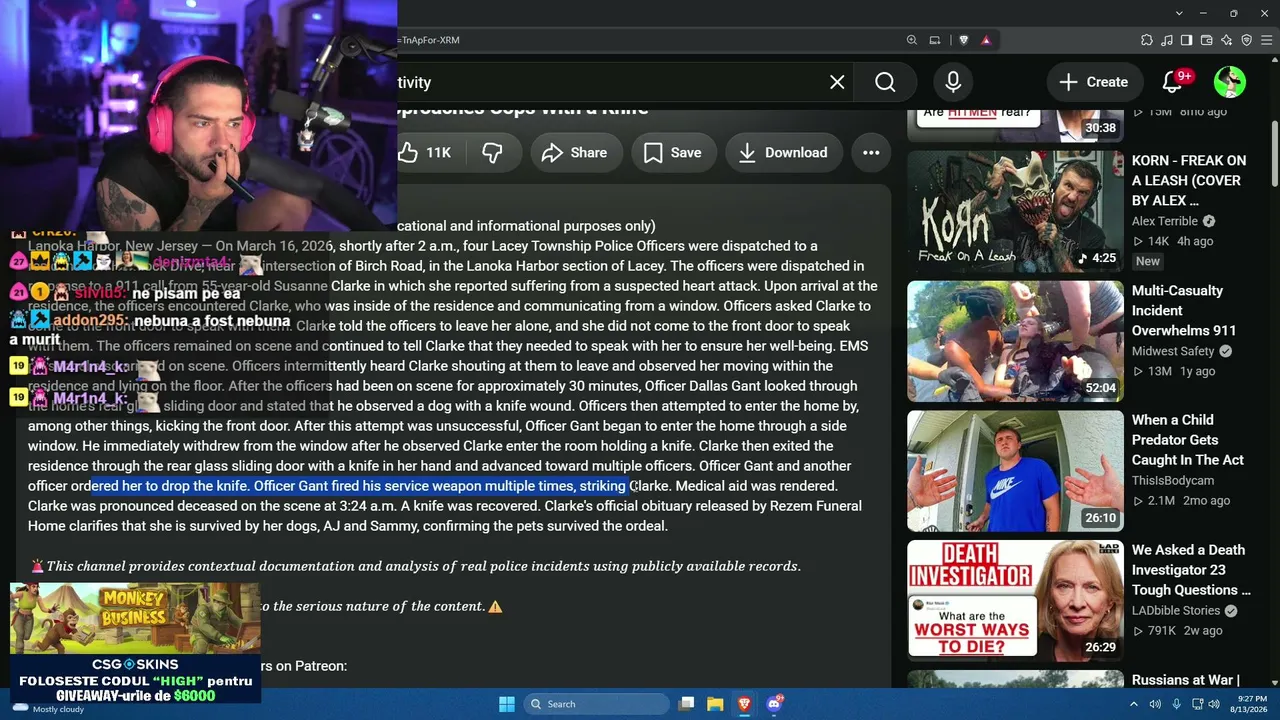Visit the Alex Terrible channel

(1165, 221)
